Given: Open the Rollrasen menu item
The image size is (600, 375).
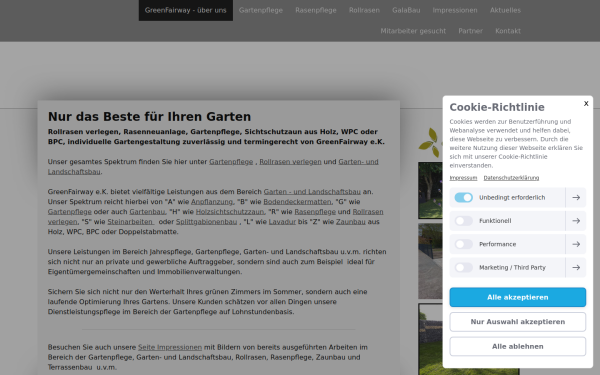Looking at the screenshot, I should pyautogui.click(x=364, y=10).
